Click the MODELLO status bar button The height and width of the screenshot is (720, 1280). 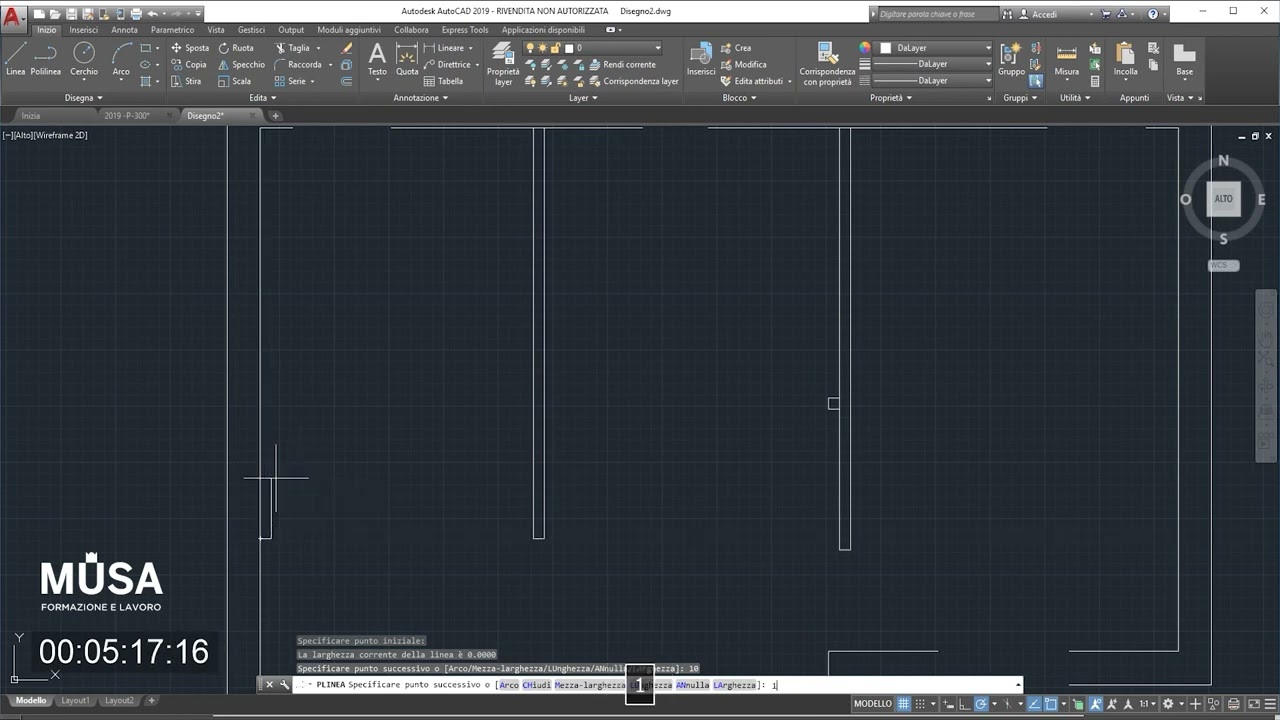873,704
